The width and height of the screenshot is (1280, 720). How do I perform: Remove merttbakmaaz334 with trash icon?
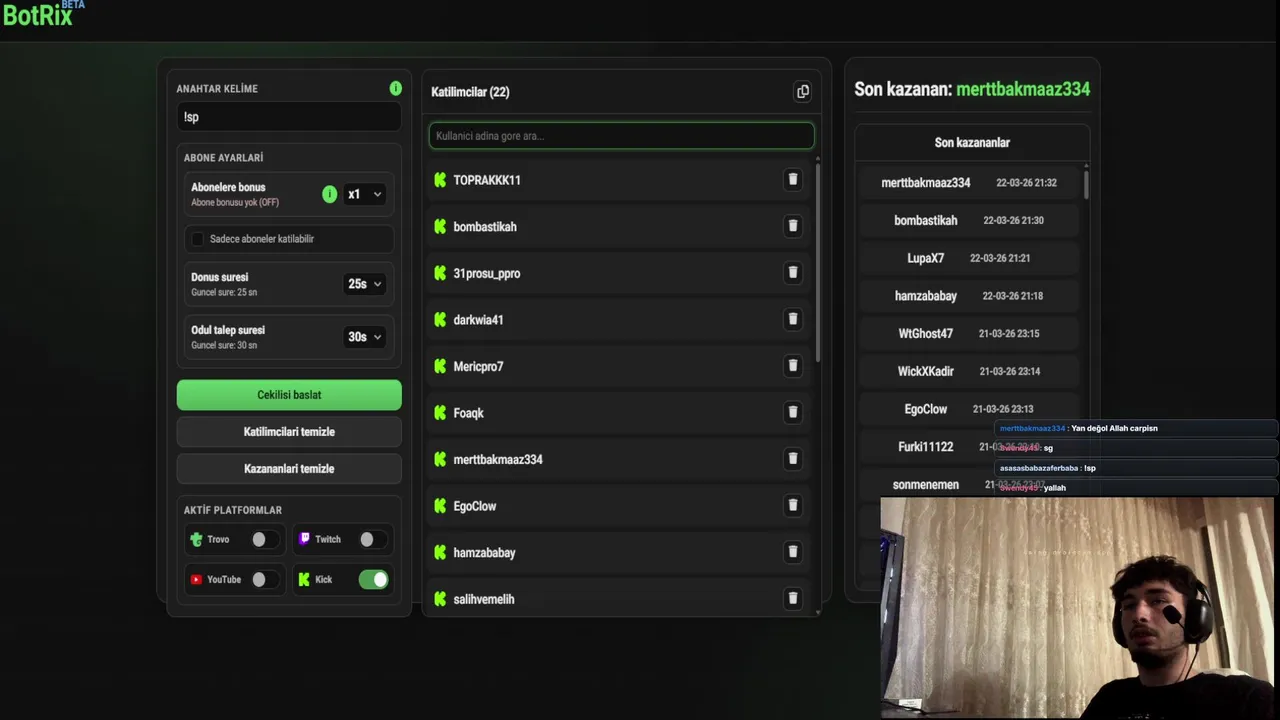point(793,458)
